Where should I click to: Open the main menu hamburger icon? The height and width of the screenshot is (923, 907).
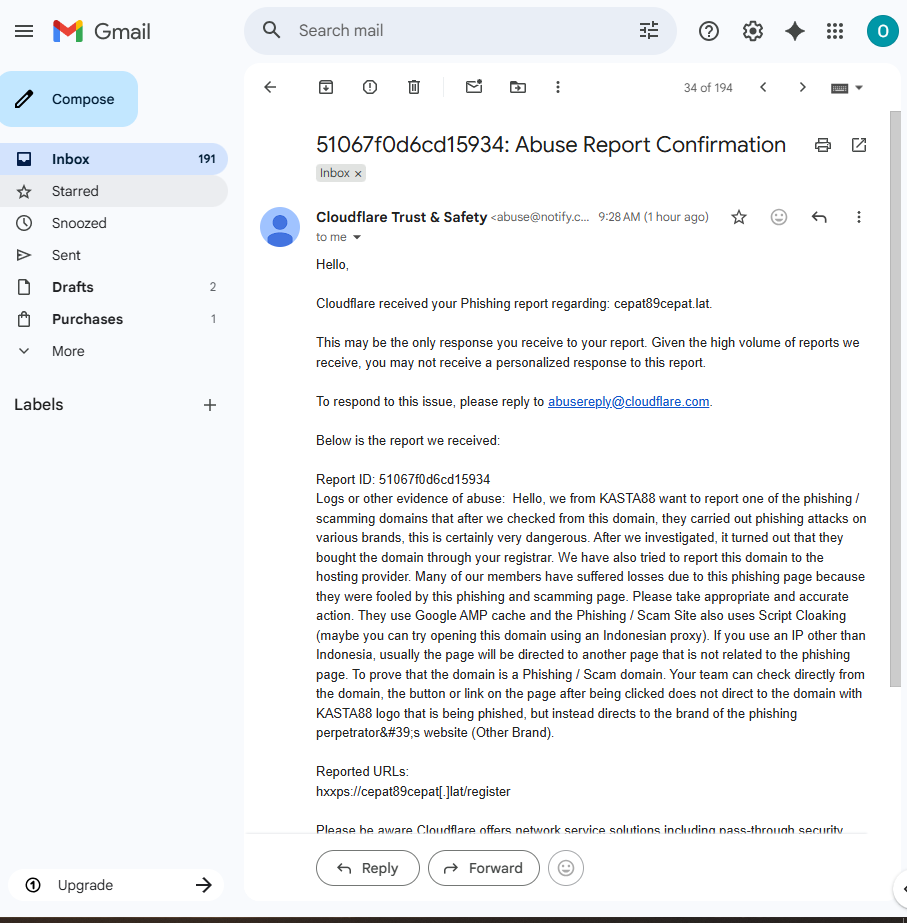point(24,31)
